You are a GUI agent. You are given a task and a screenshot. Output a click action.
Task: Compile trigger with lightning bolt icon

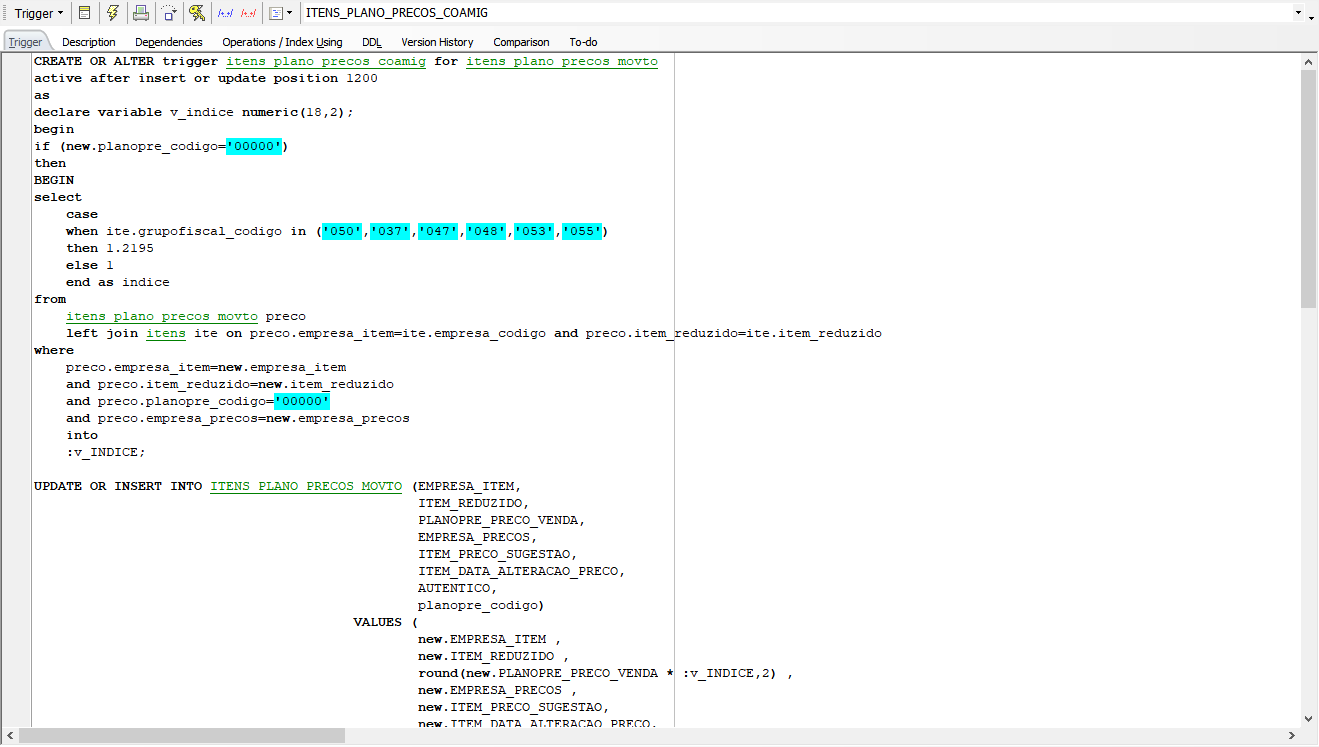(113, 13)
